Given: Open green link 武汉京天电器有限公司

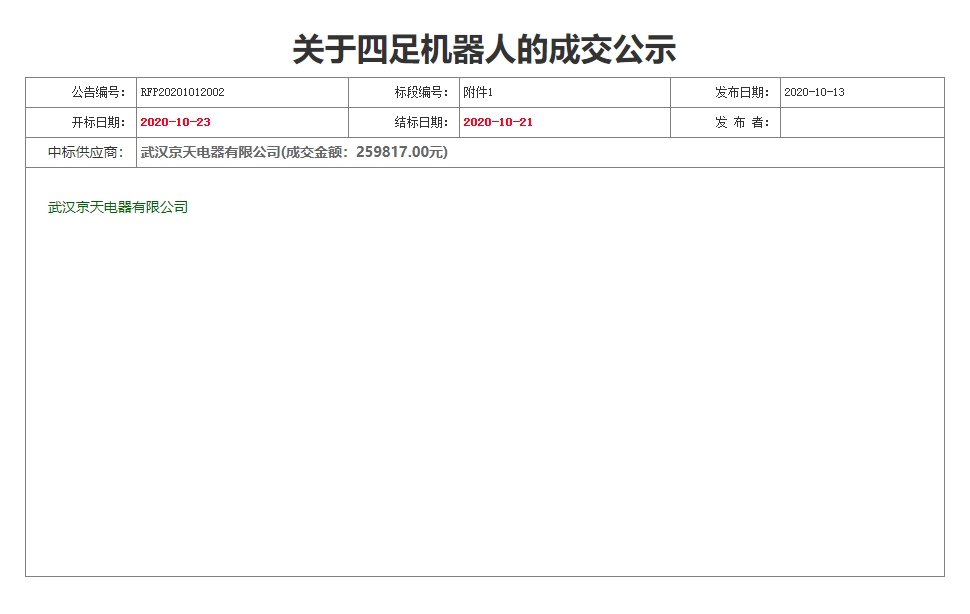Looking at the screenshot, I should coord(118,207).
